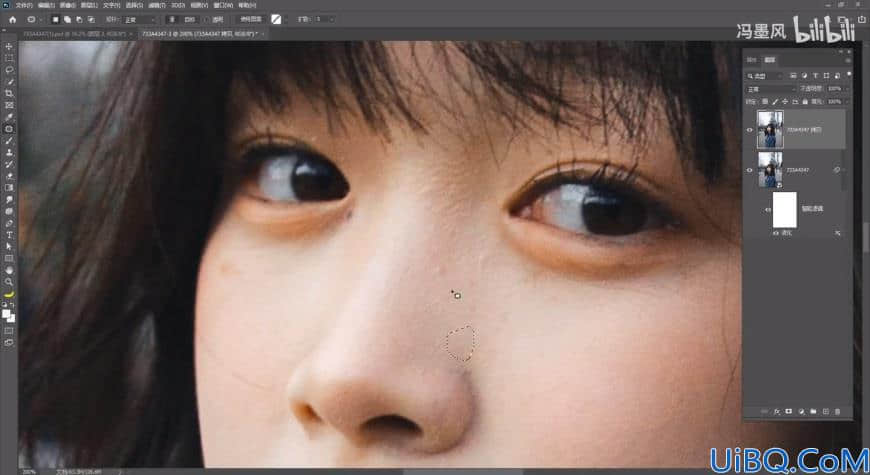This screenshot has width=870, height=475.
Task: Toggle lock transparent pixels
Action: (765, 102)
